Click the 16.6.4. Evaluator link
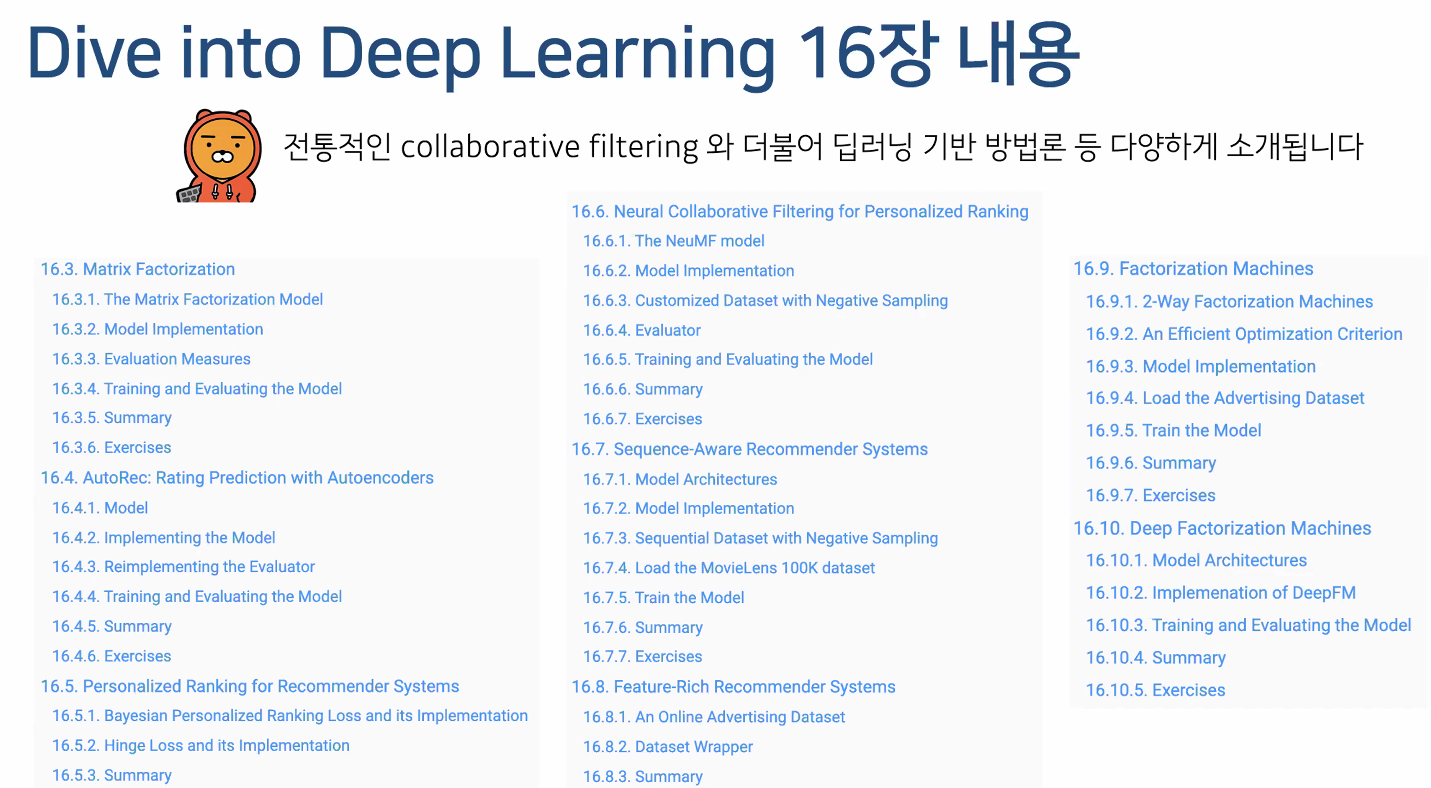Screen dimensions: 1431x788 642,331
